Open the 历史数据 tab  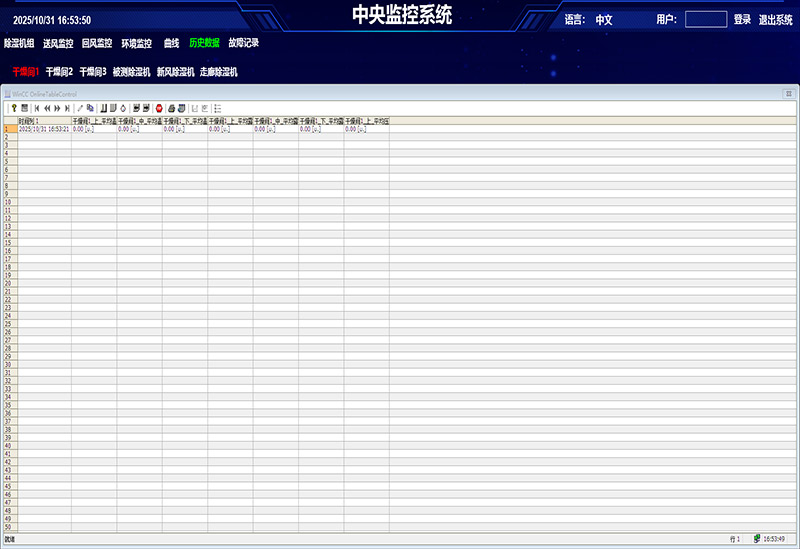(x=204, y=43)
